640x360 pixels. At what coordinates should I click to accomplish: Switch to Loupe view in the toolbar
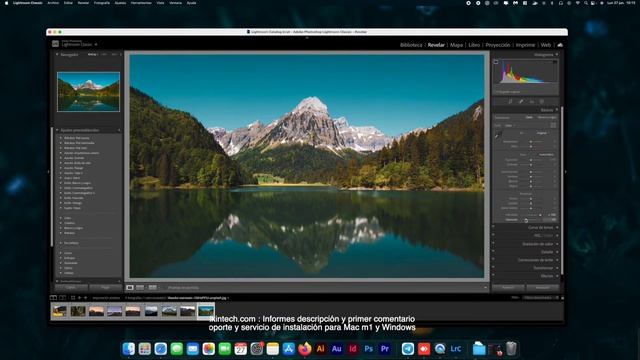[x=130, y=288]
